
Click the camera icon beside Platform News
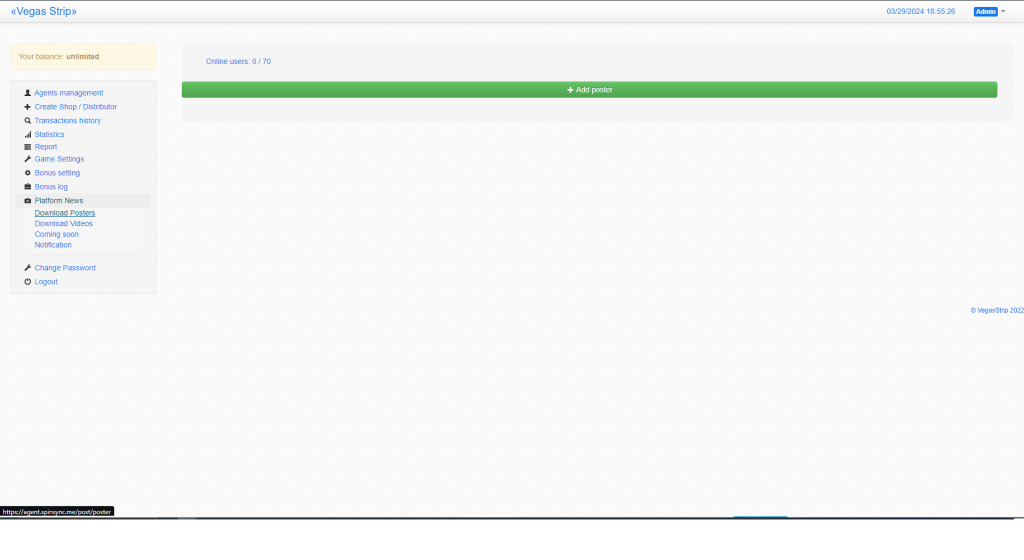(x=27, y=200)
